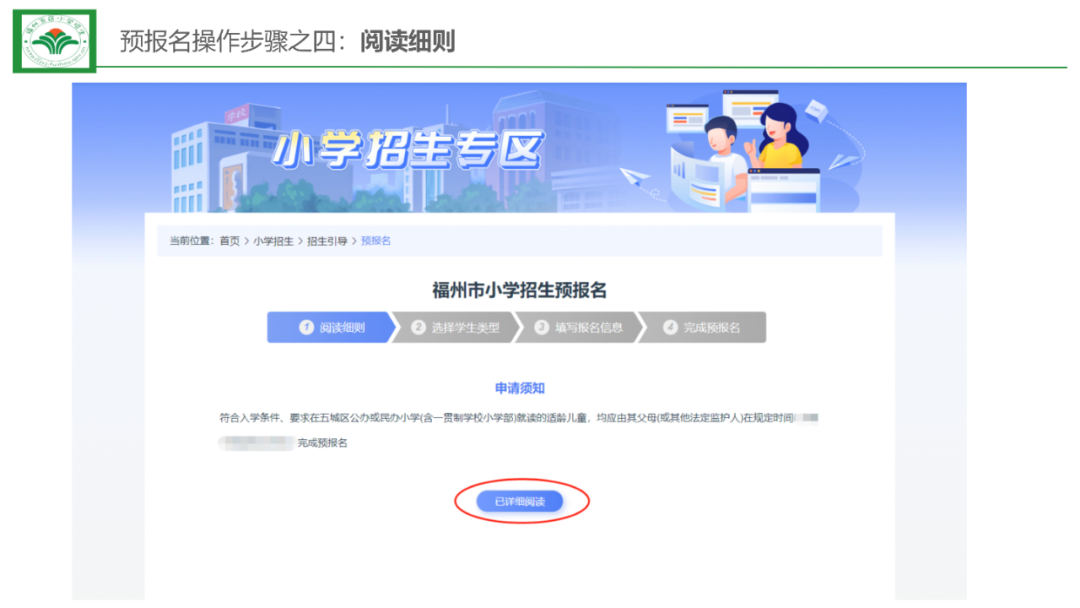This screenshot has height=608, width=1080.
Task: Click the number 2 step circle icon
Action: pyautogui.click(x=418, y=328)
